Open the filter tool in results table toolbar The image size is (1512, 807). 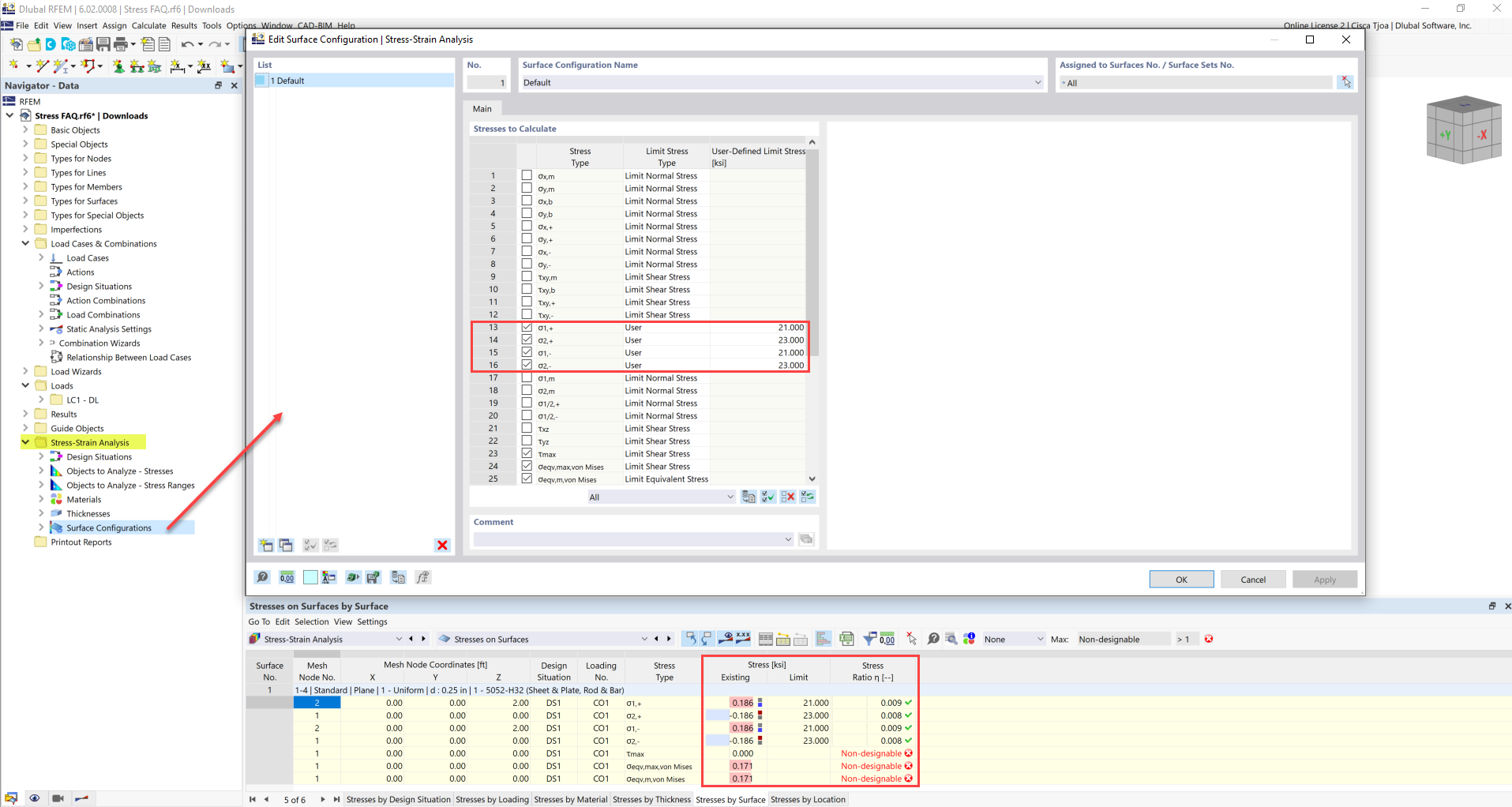pyautogui.click(x=869, y=638)
